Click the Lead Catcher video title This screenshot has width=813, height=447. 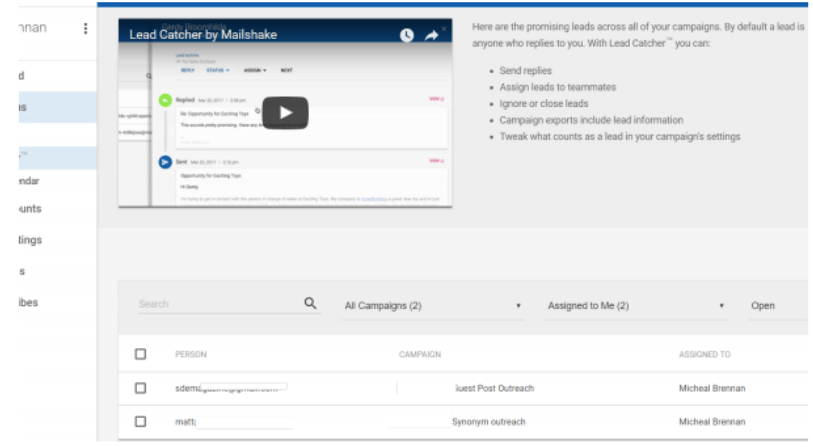point(203,35)
